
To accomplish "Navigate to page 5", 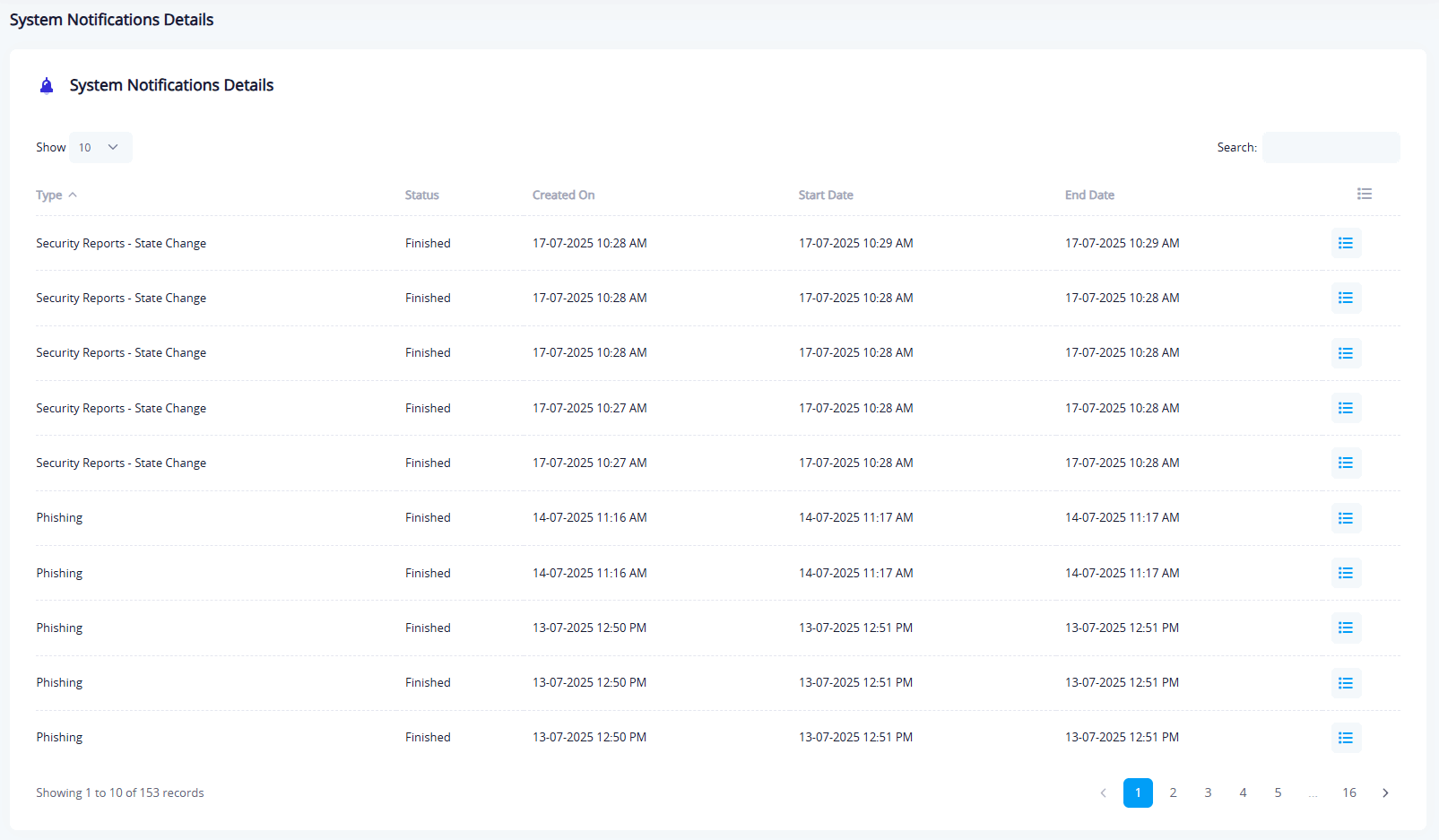I will [1278, 792].
